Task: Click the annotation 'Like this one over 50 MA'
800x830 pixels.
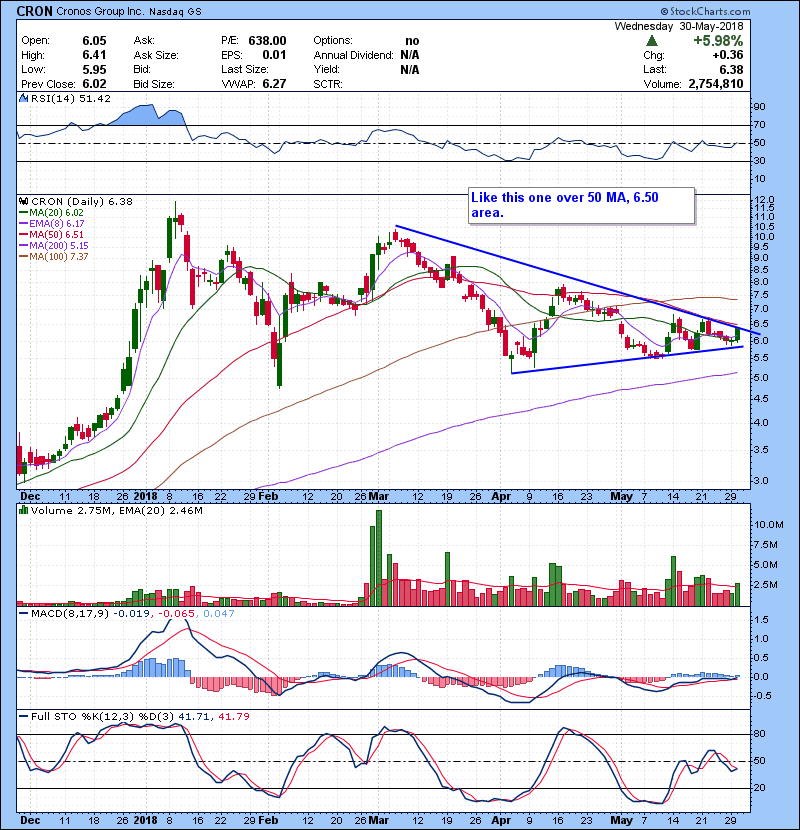Action: point(581,205)
